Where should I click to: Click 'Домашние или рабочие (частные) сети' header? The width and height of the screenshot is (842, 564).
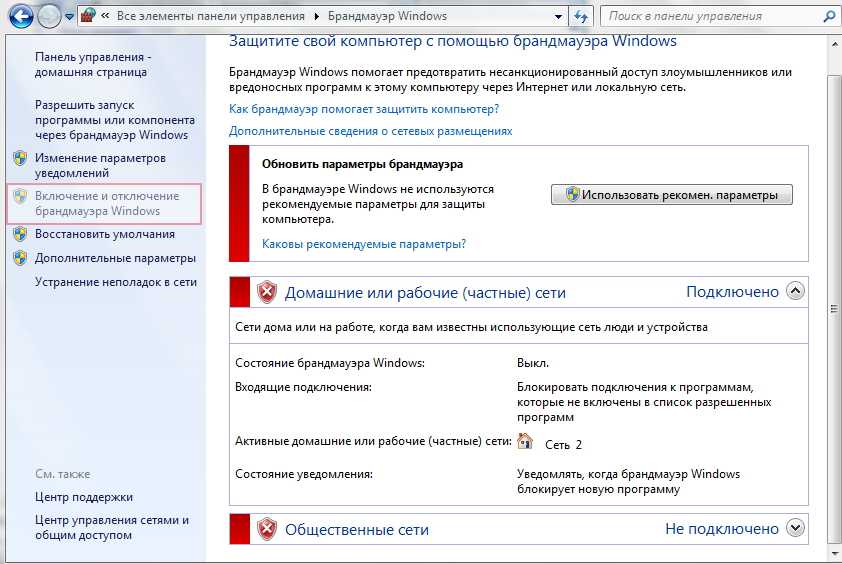pyautogui.click(x=425, y=293)
